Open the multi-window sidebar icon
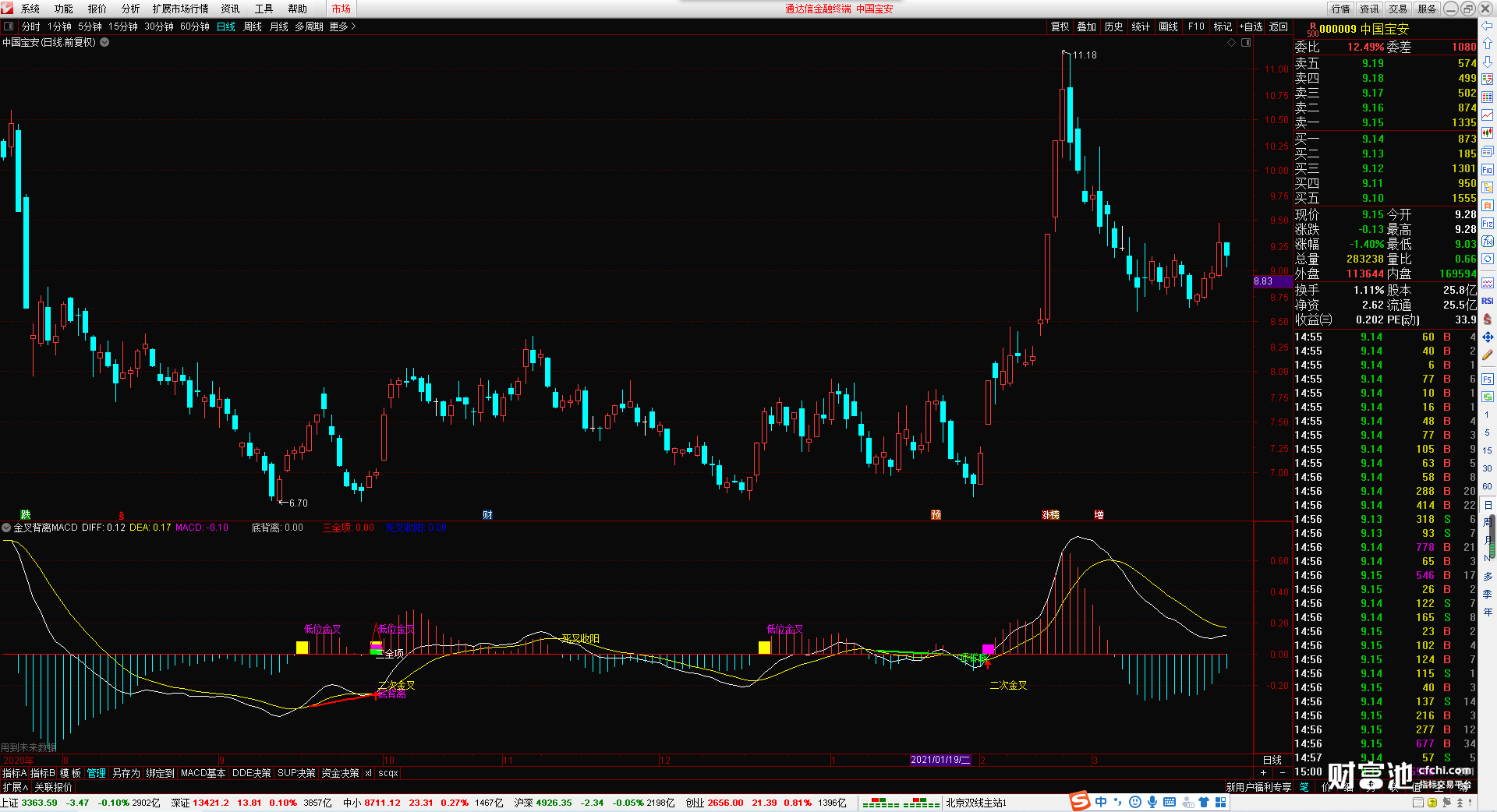This screenshot has width=1497, height=812. 1488,151
